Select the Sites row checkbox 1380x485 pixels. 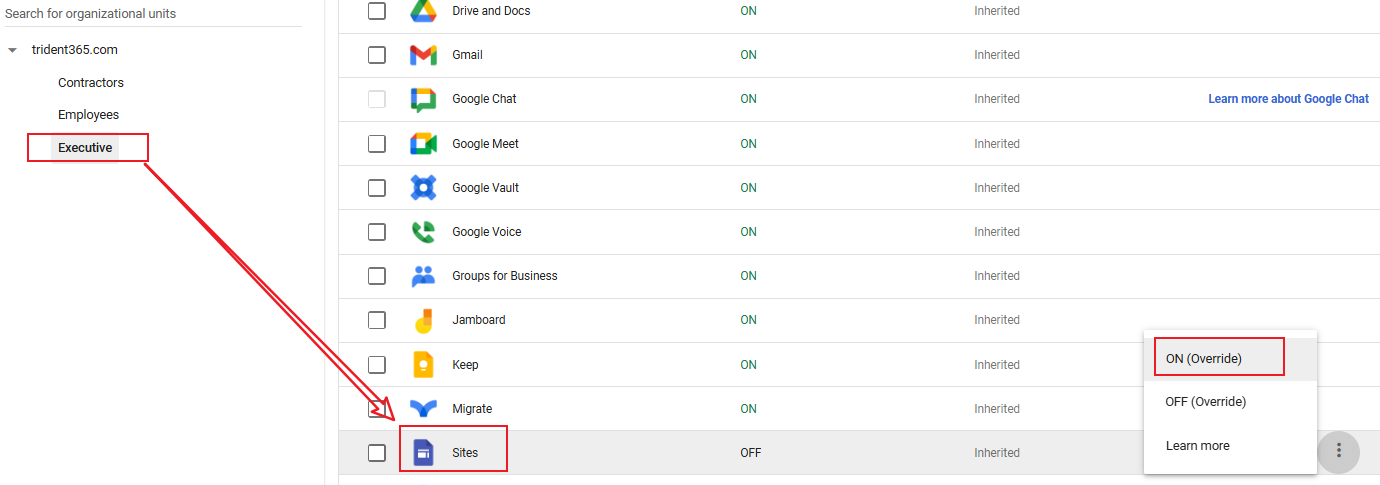[376, 453]
